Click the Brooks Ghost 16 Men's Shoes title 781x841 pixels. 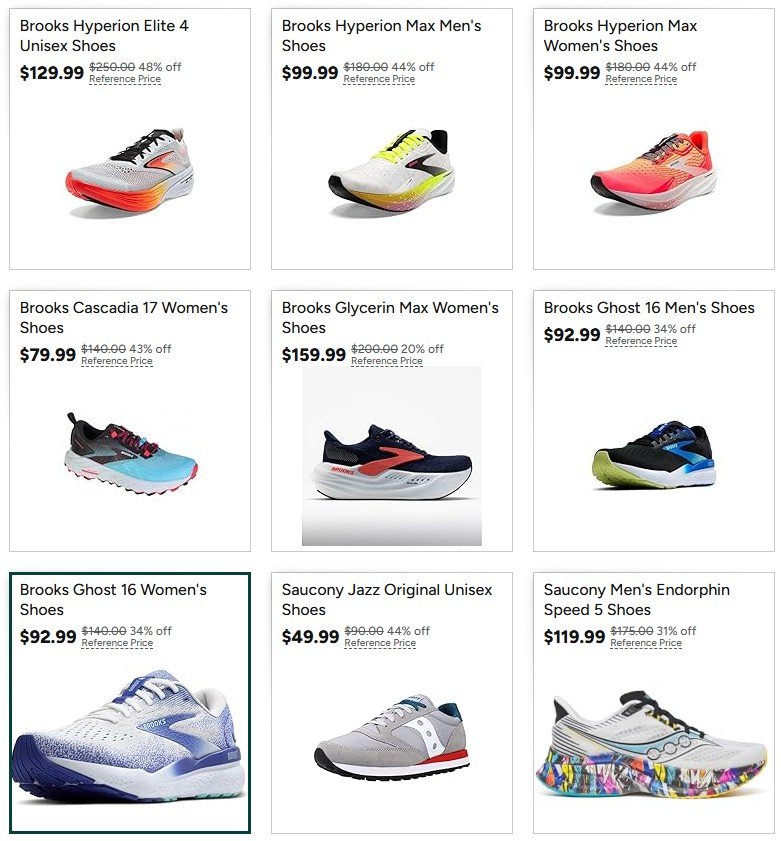(649, 308)
